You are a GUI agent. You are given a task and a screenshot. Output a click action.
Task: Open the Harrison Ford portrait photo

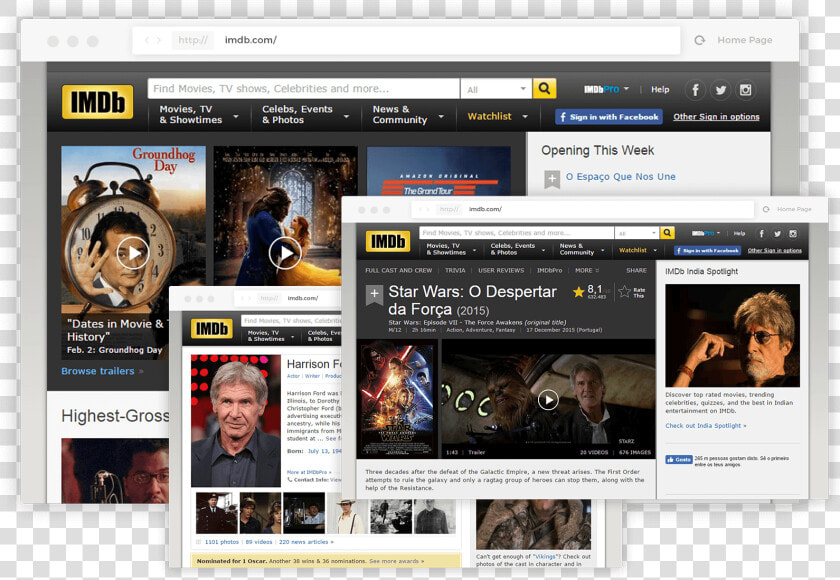[235, 420]
